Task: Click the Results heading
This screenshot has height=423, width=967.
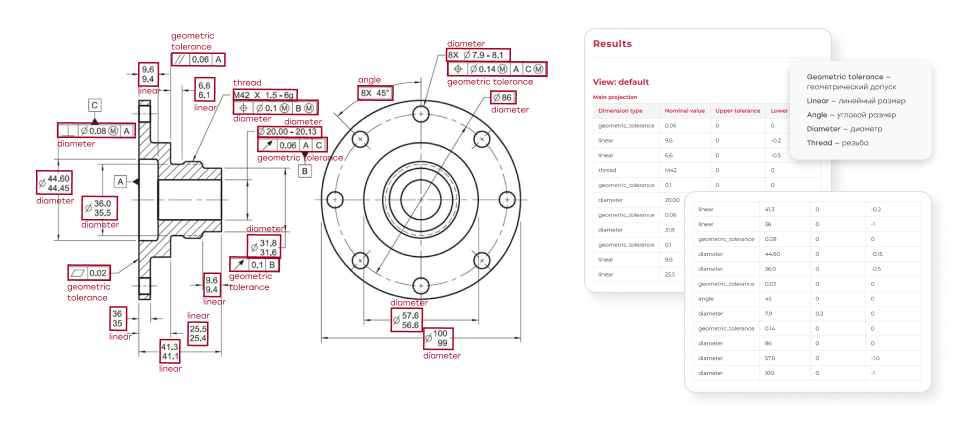Action: tap(612, 44)
